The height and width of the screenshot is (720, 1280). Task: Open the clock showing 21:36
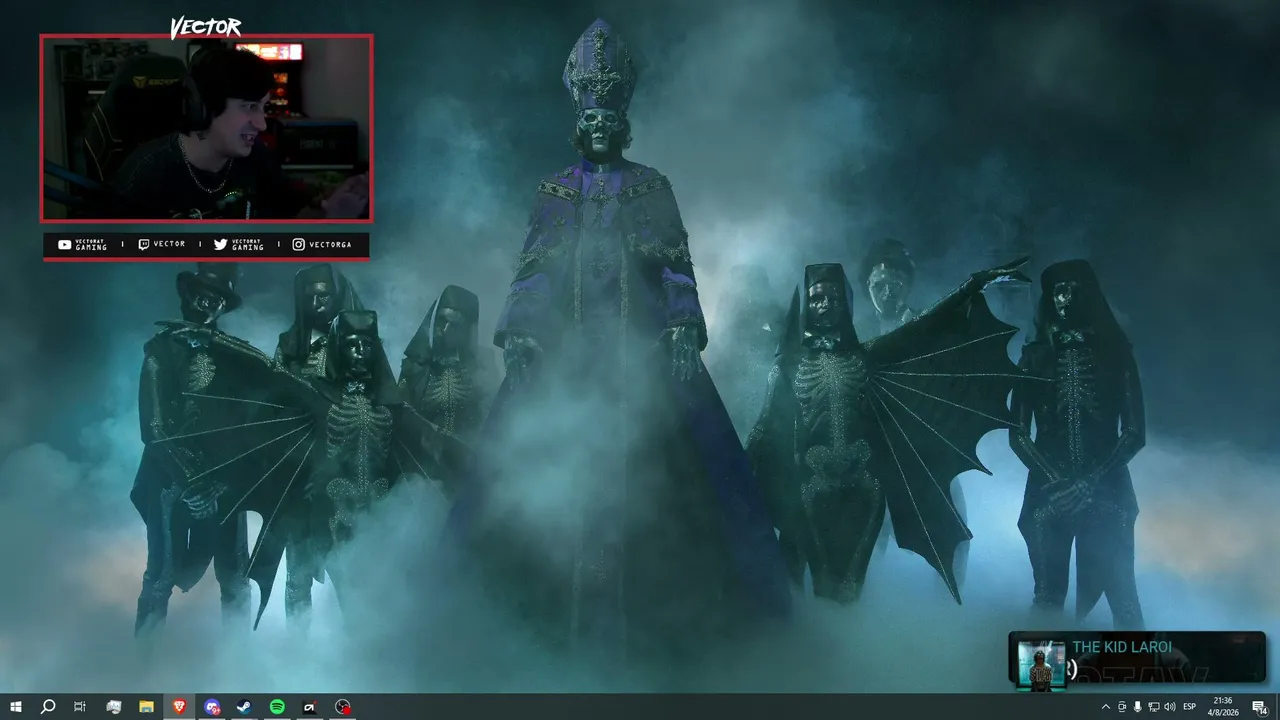1223,707
